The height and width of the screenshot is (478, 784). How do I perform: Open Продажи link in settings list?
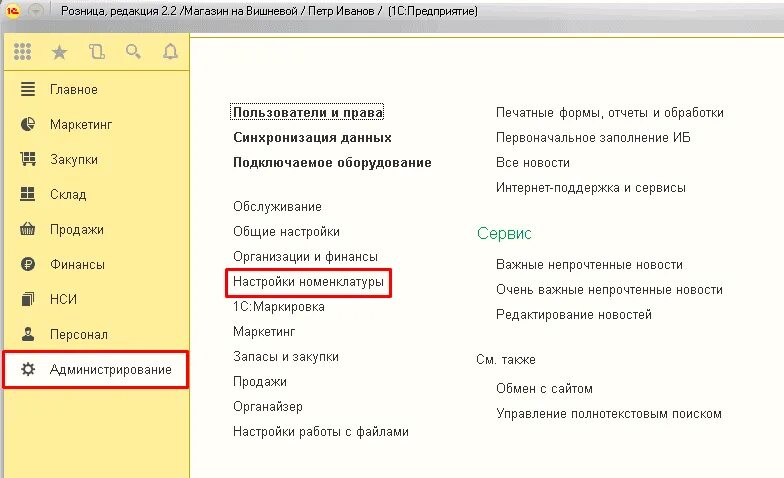[x=260, y=382]
